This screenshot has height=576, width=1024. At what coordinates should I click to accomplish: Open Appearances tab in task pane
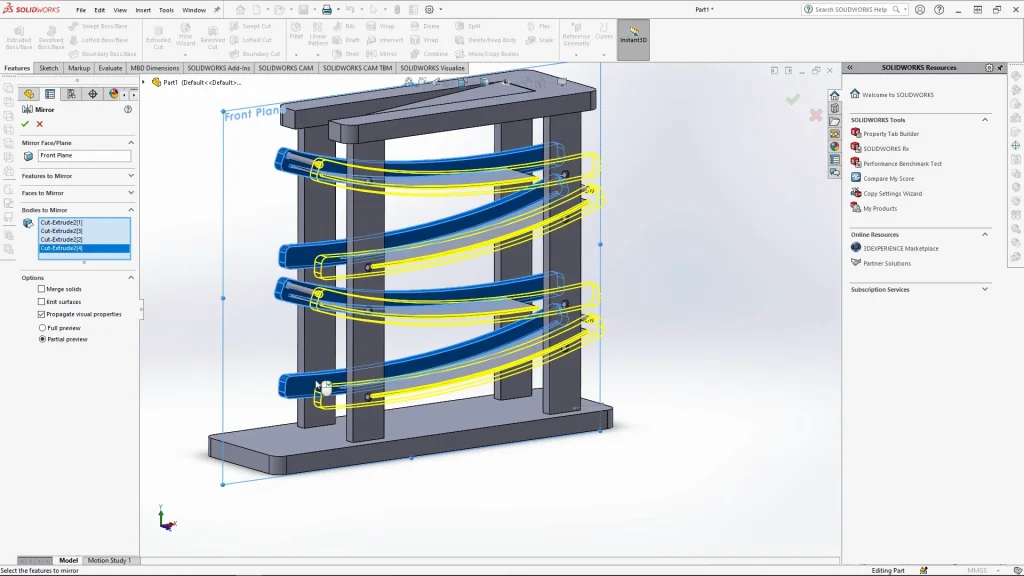click(x=834, y=146)
